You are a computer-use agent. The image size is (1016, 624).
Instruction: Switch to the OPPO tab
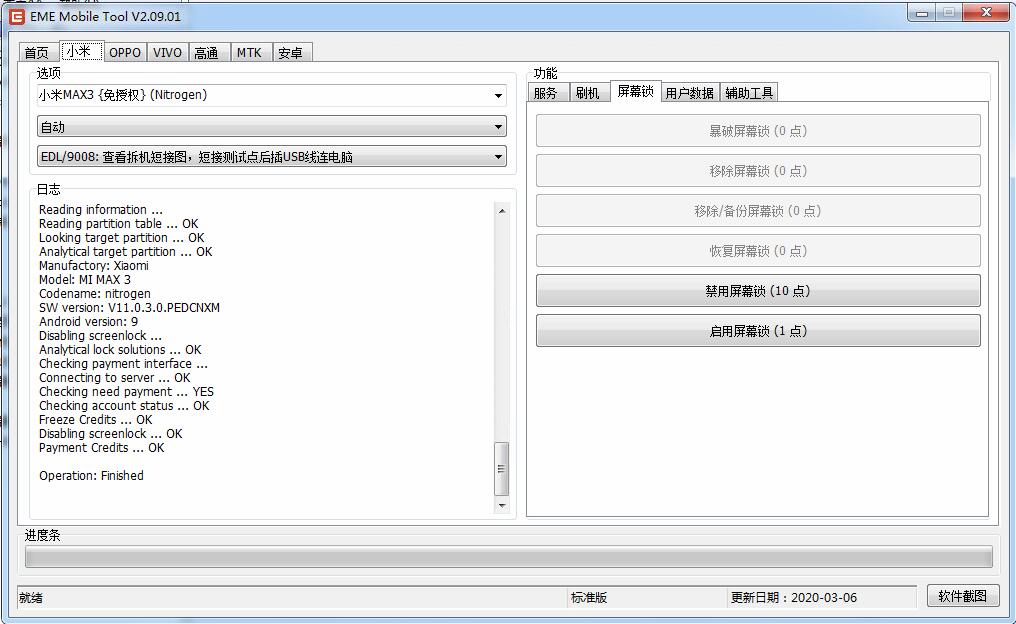pos(125,52)
